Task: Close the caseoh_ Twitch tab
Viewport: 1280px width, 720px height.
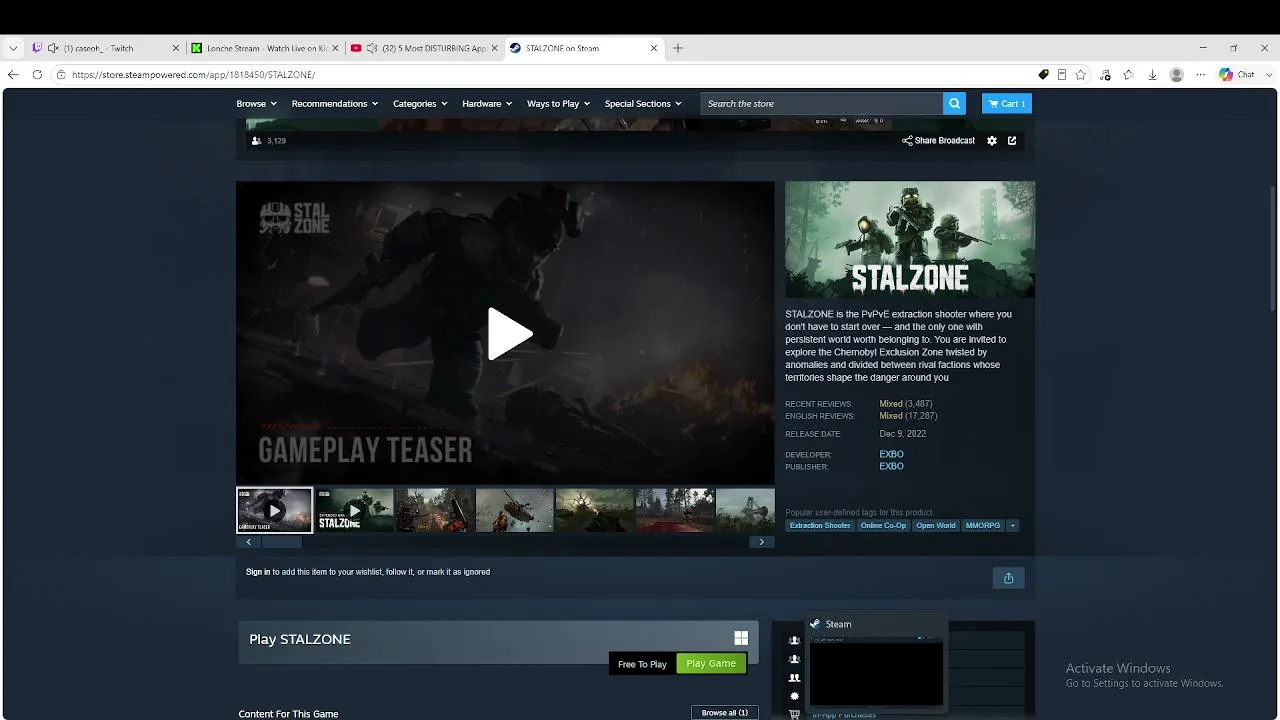Action: [x=176, y=48]
